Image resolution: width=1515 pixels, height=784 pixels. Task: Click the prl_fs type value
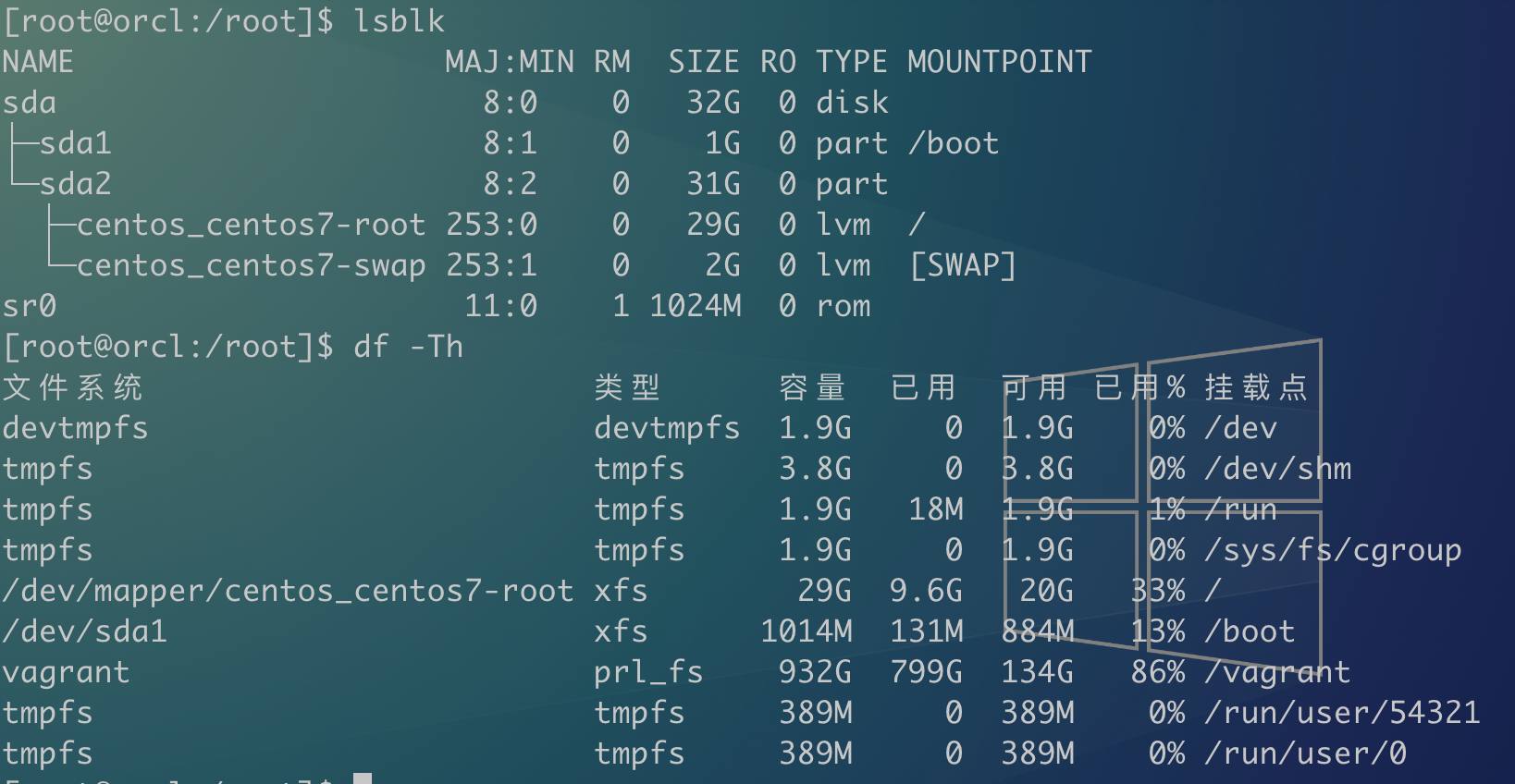[648, 672]
